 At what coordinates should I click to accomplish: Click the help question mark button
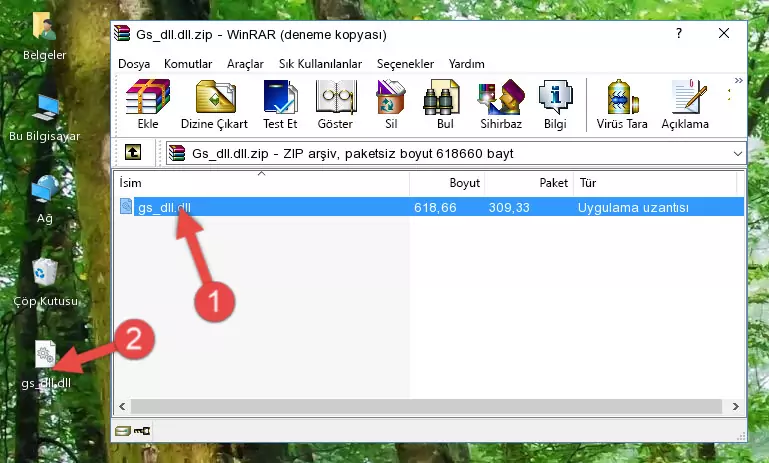point(679,33)
